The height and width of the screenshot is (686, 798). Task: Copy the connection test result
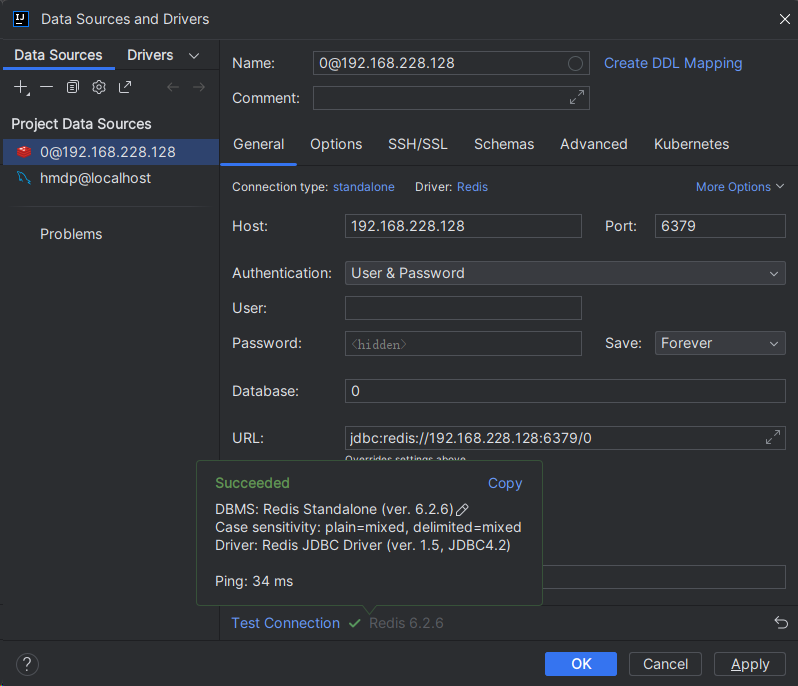point(505,483)
